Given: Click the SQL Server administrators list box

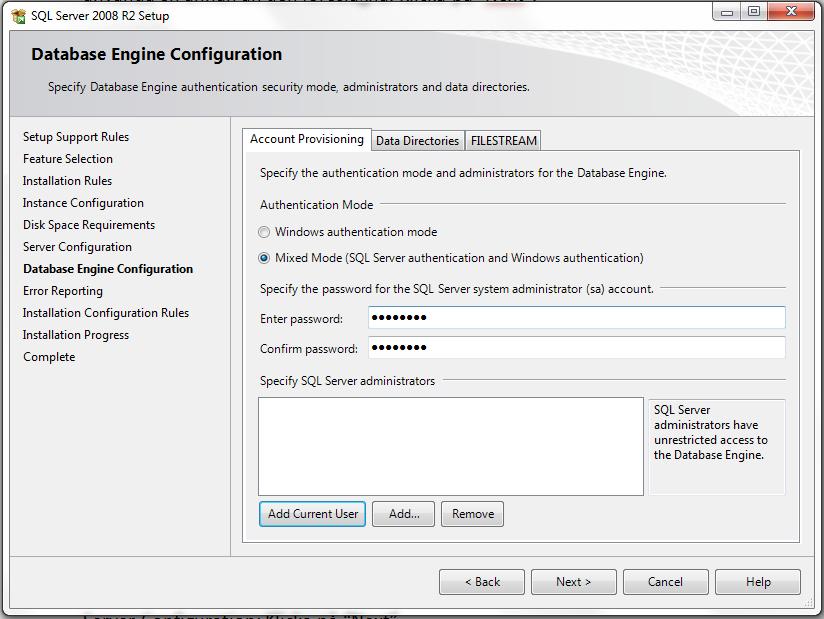Looking at the screenshot, I should (x=451, y=446).
